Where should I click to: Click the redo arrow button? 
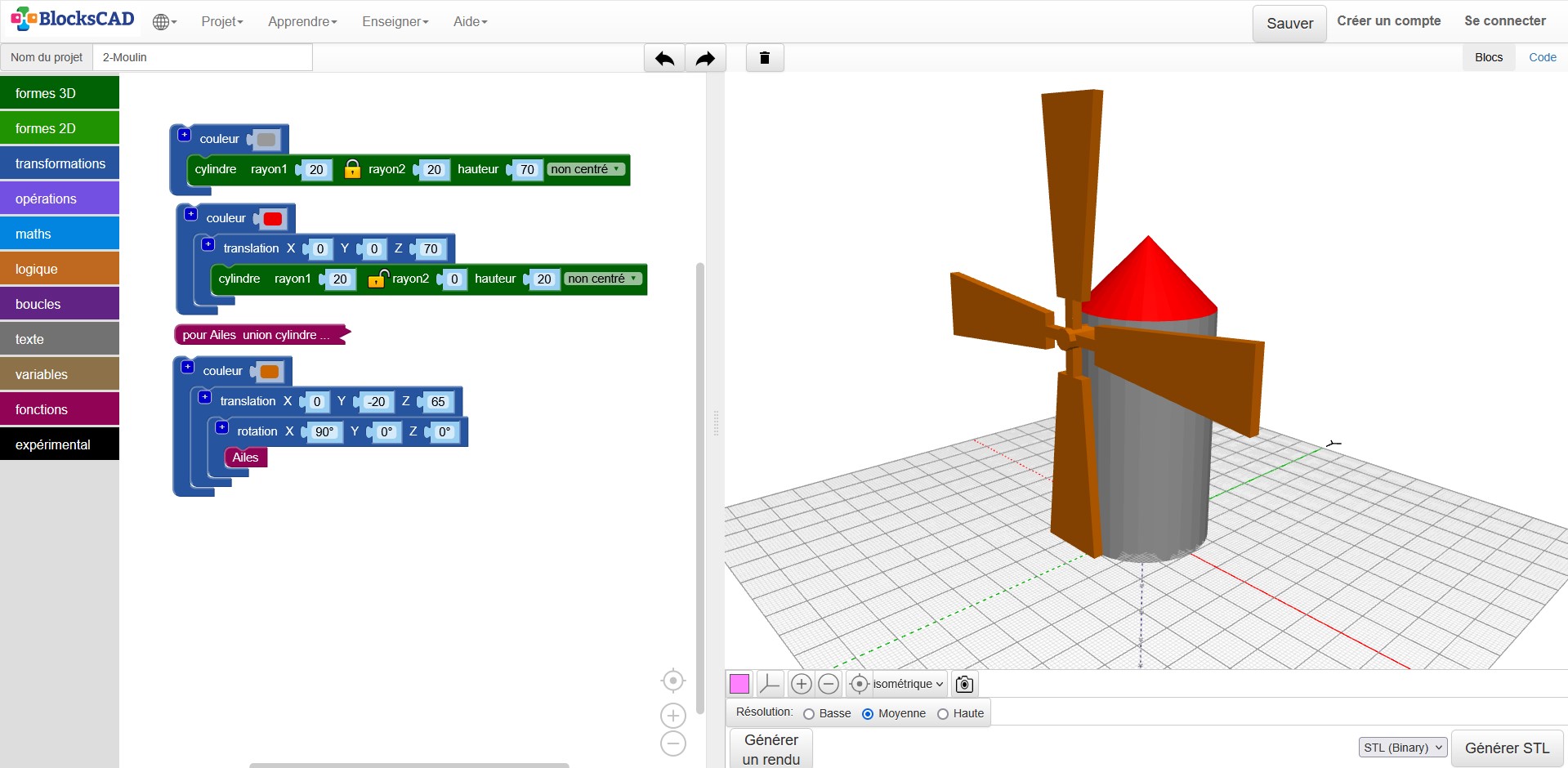[705, 58]
